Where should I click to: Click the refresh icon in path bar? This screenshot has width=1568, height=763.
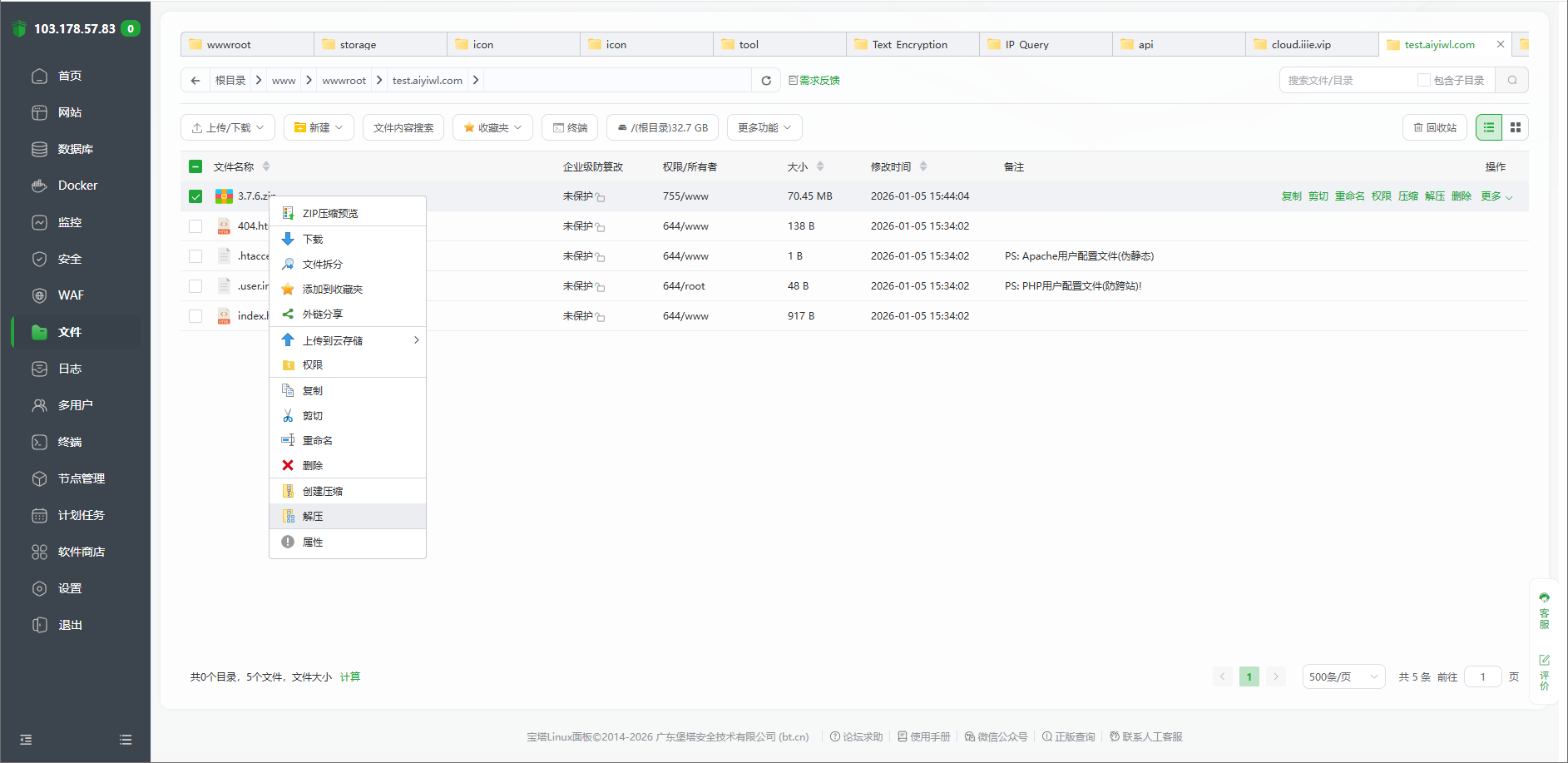[x=766, y=81]
